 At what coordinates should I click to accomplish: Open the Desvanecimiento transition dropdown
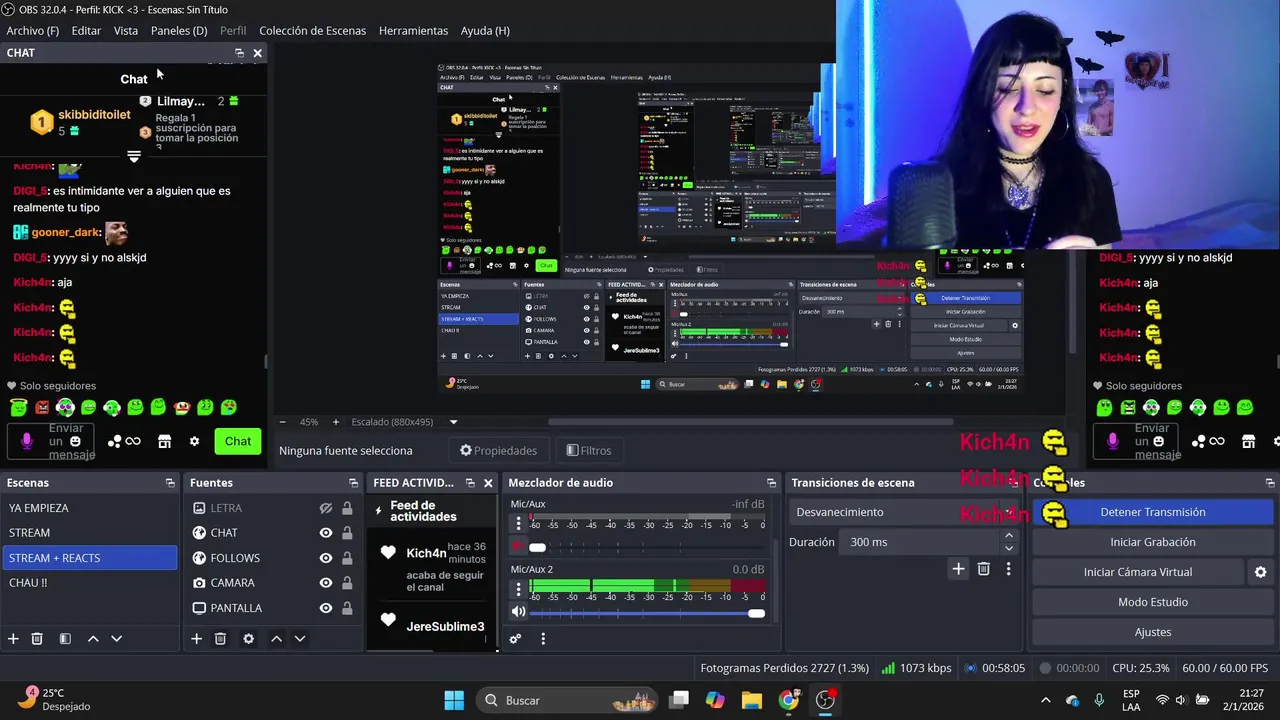coord(906,512)
